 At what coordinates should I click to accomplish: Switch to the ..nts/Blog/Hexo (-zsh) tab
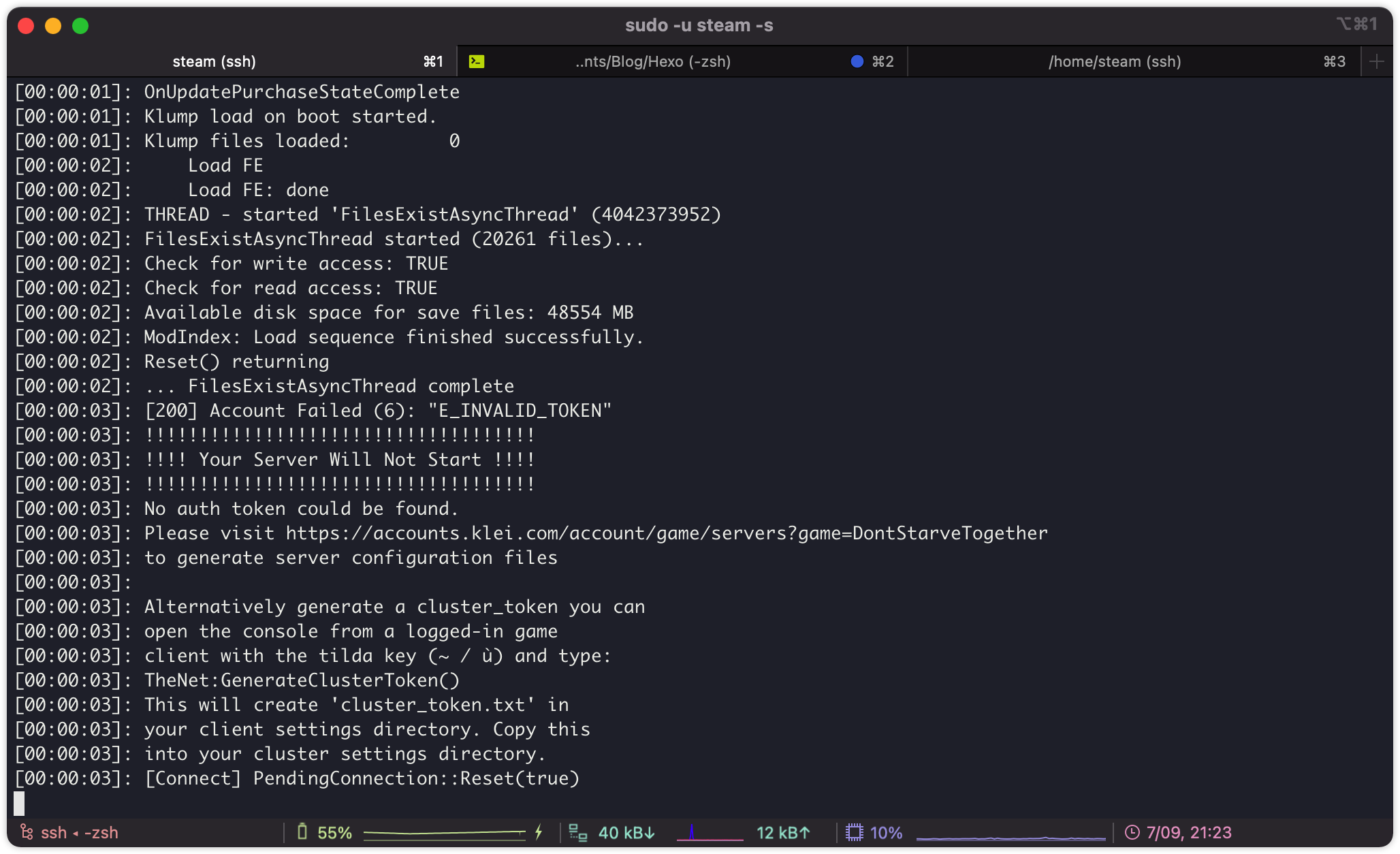(652, 61)
